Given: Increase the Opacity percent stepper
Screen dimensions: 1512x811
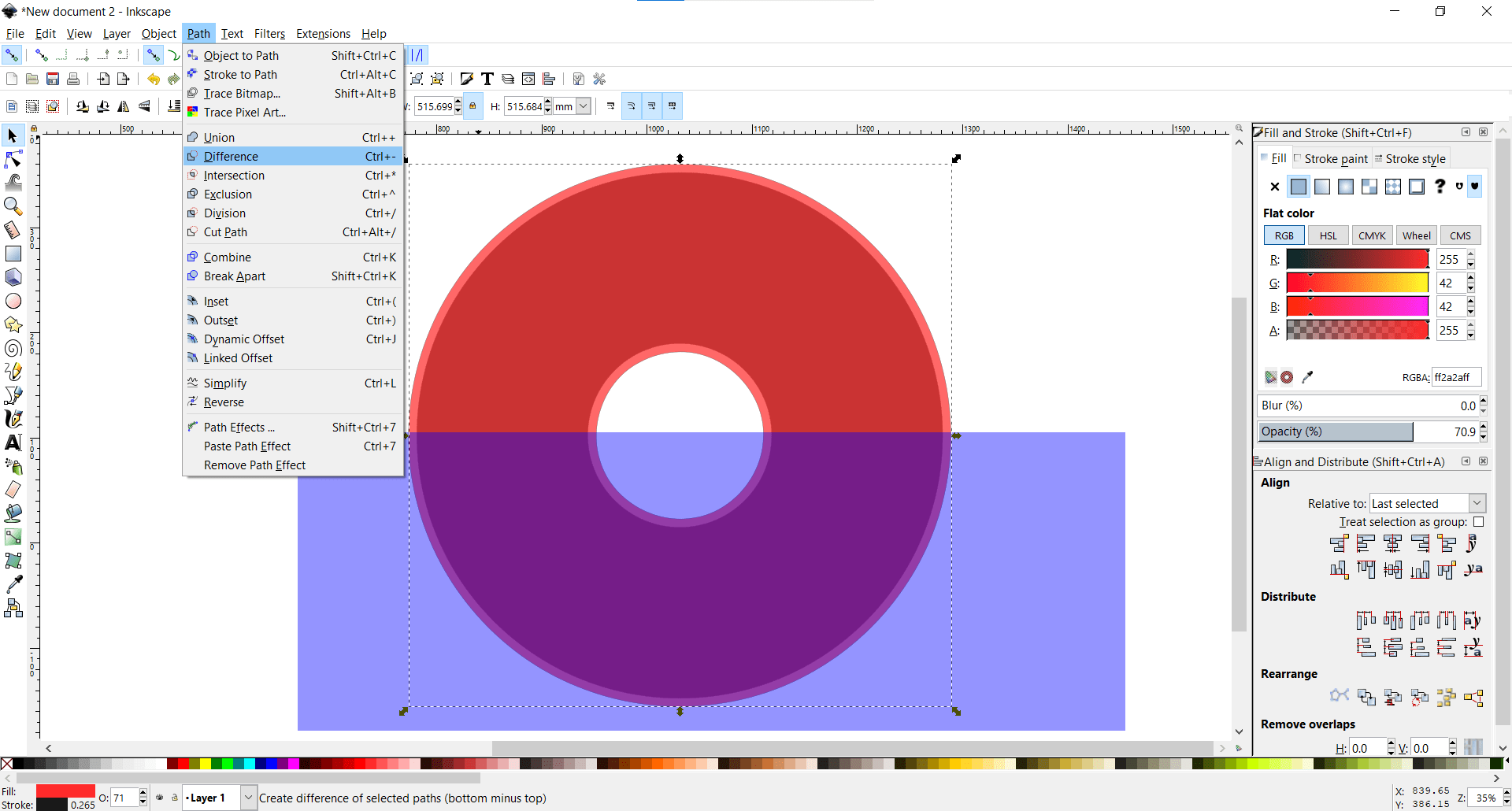Looking at the screenshot, I should (1484, 428).
